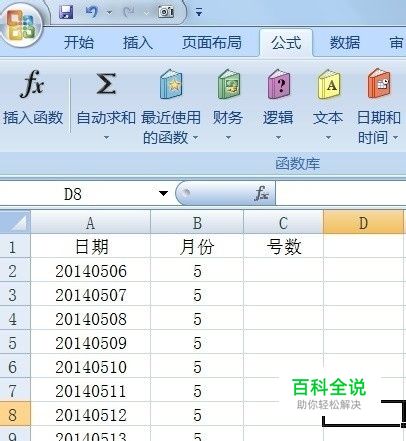Save the workbook with floppy icon
Screen dimensions: 406x441
pos(66,12)
